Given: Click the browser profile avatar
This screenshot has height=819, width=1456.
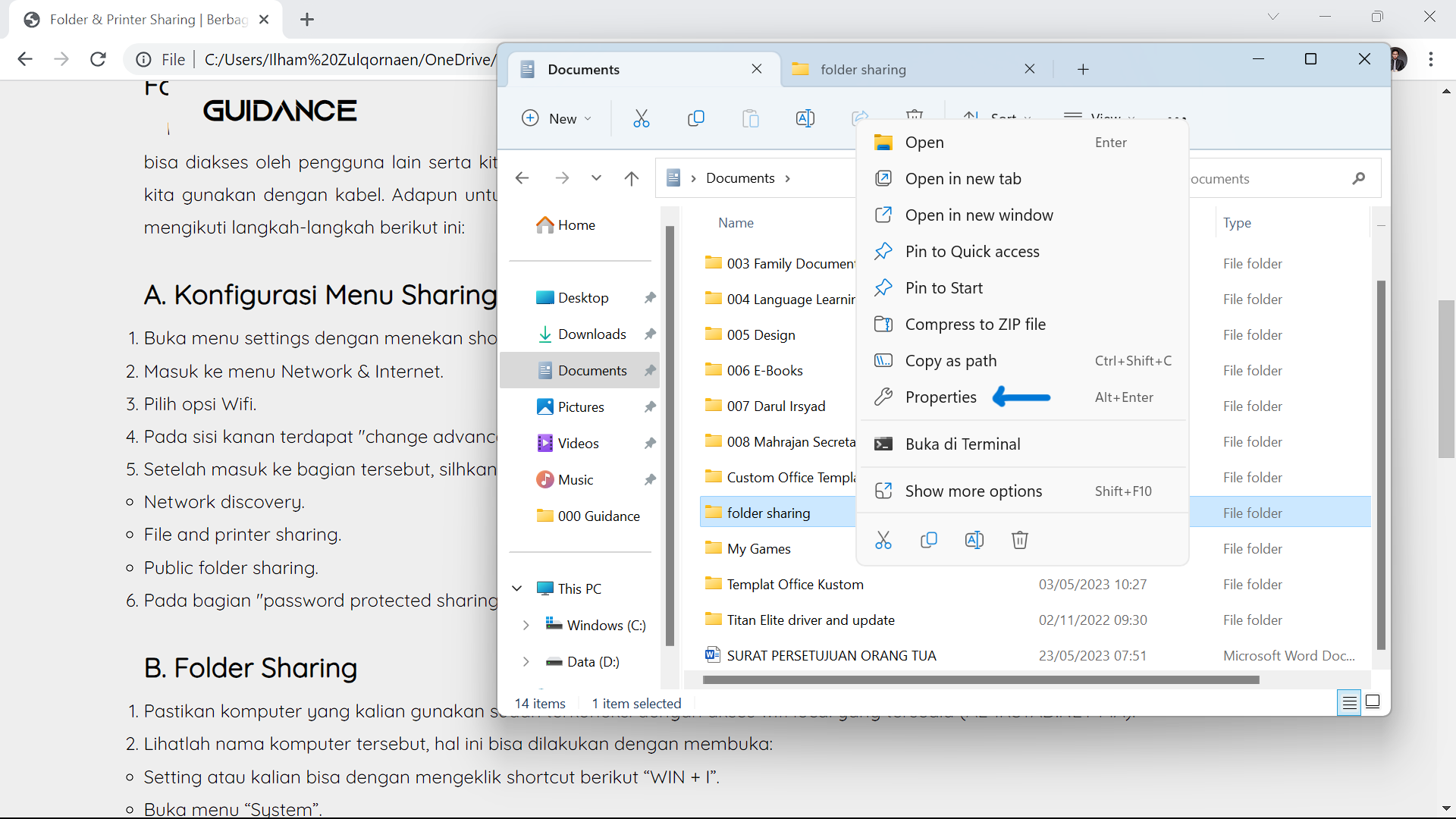Looking at the screenshot, I should point(1399,59).
